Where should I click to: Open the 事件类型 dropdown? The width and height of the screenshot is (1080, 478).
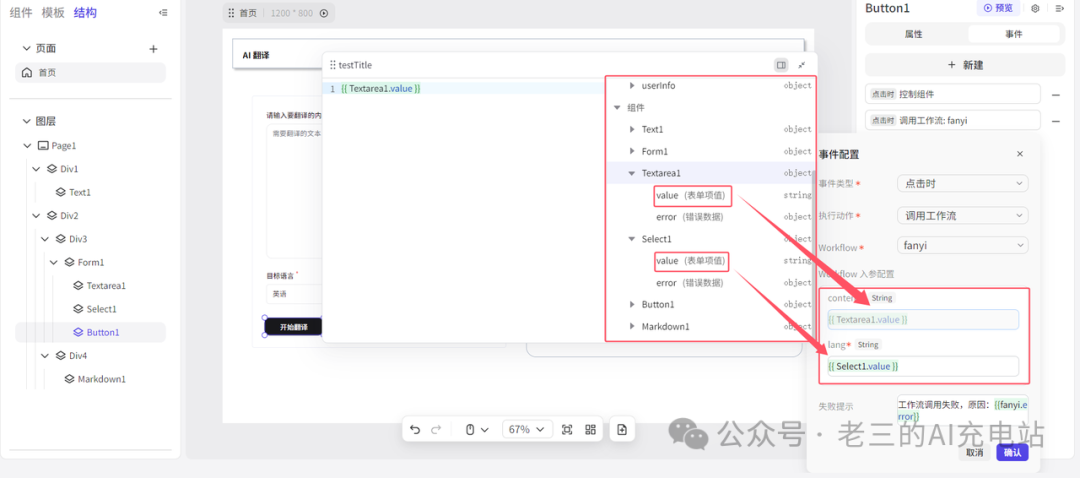963,184
